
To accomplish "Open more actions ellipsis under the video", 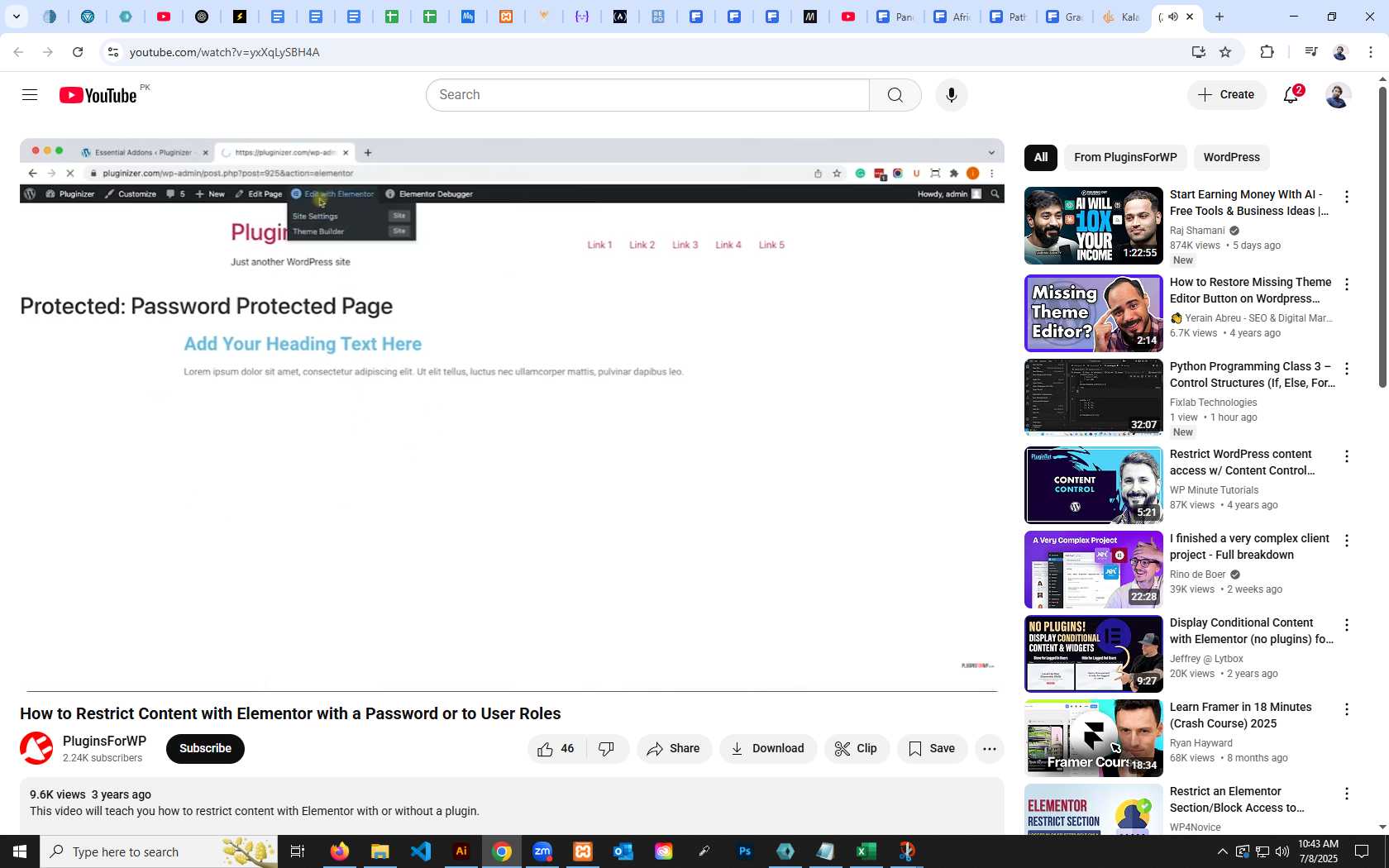I will click(990, 749).
